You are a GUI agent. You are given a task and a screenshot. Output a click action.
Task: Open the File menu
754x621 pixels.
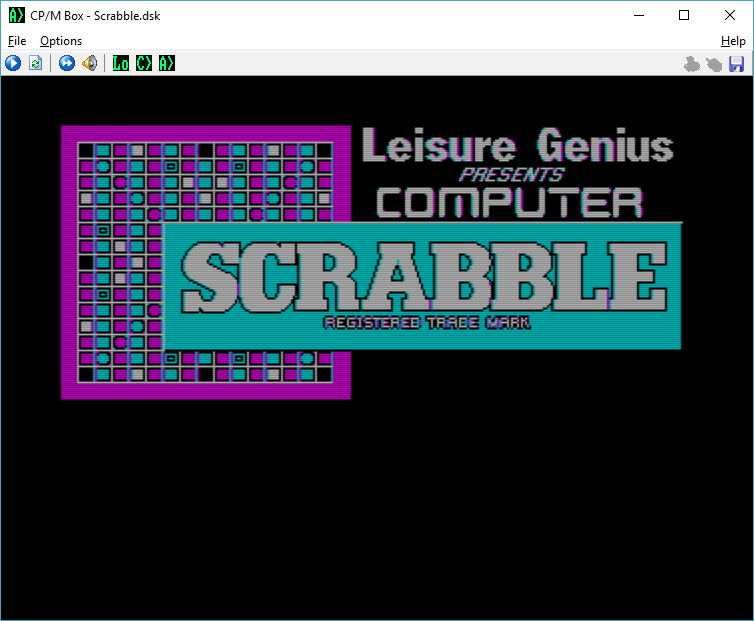[x=17, y=41]
